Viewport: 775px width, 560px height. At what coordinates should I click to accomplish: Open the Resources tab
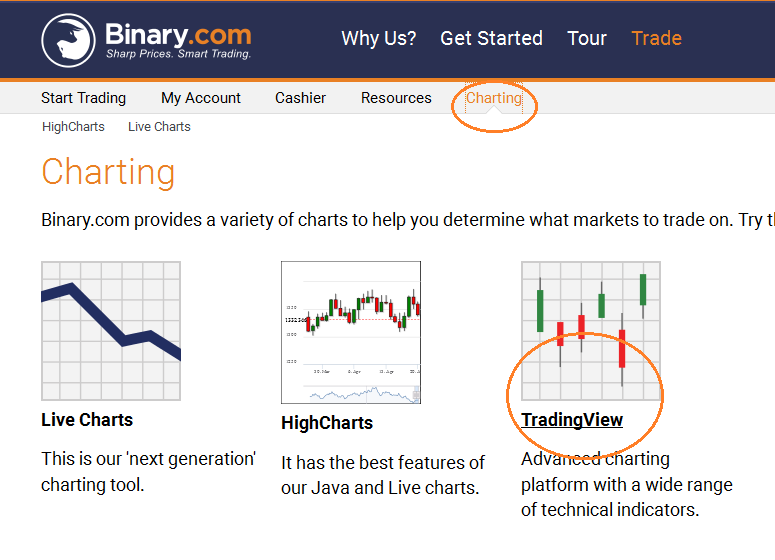click(396, 98)
